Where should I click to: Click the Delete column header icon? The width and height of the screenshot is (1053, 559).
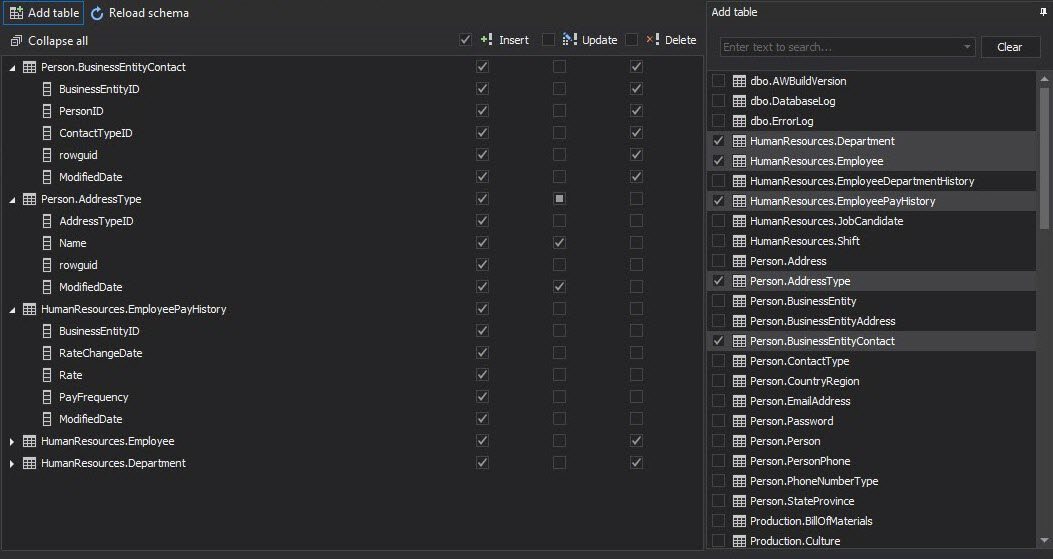click(653, 40)
